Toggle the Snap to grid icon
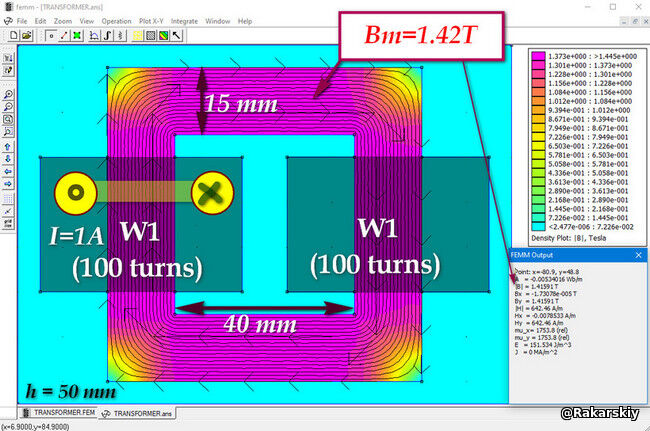 tap(8, 211)
